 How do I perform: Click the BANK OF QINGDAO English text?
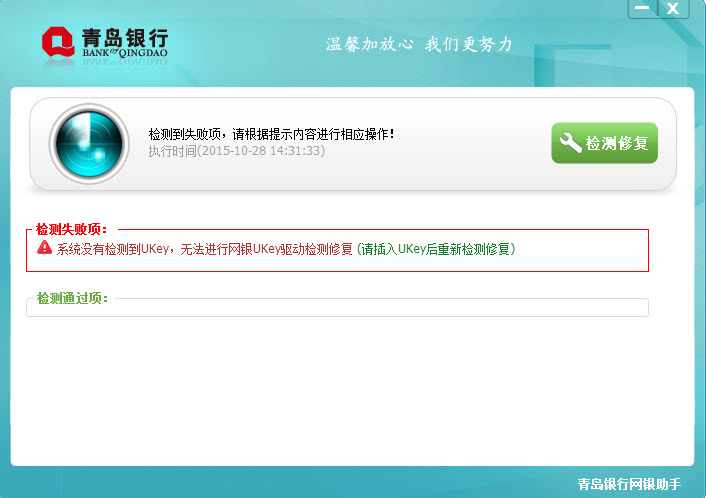pyautogui.click(x=124, y=58)
